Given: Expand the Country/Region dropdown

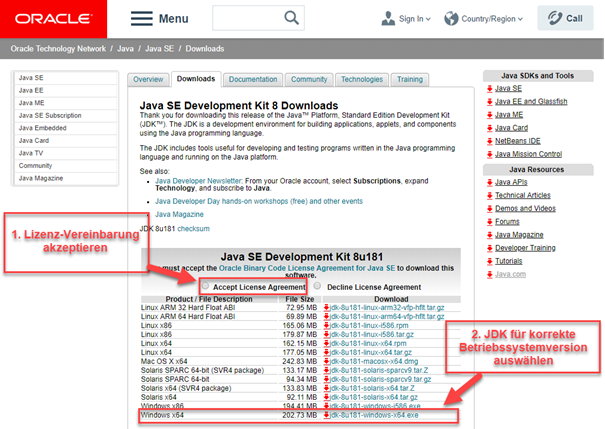Looking at the screenshot, I should click(x=520, y=19).
